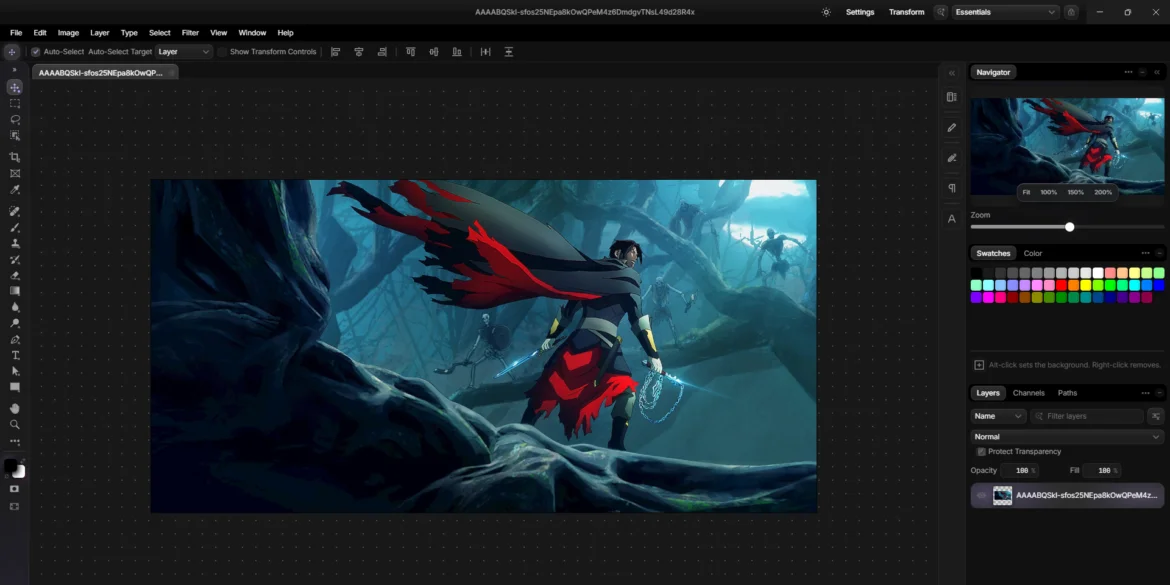
Task: Select the Eraser tool
Action: (x=14, y=275)
